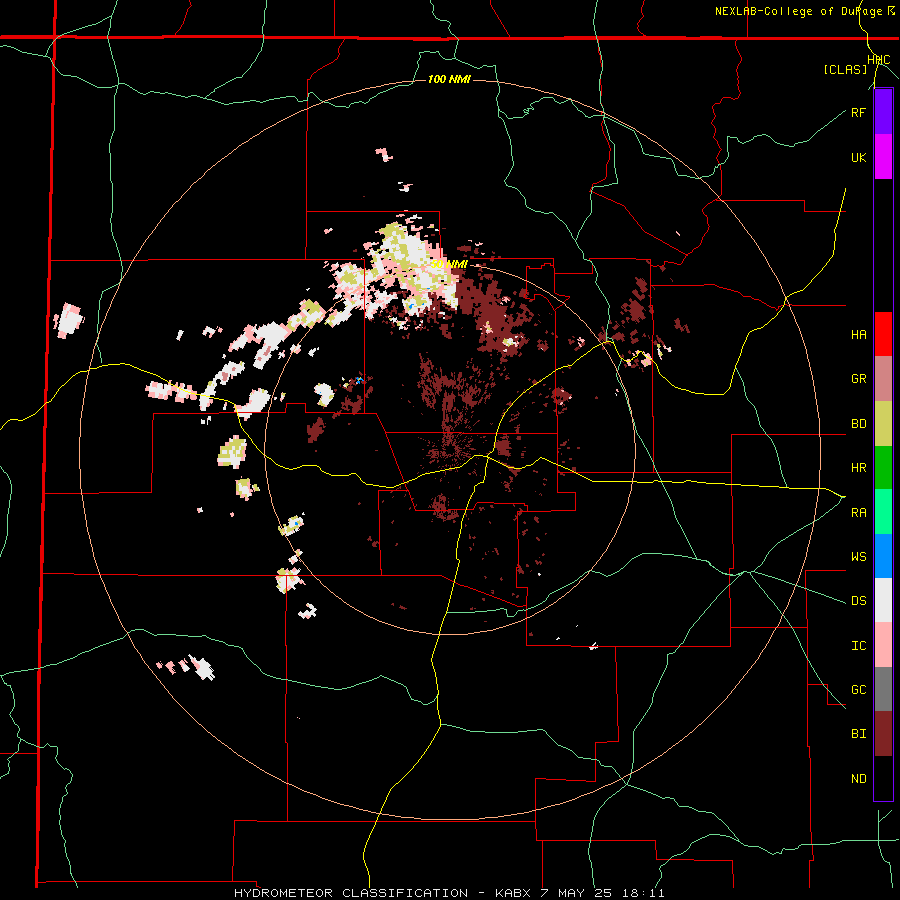The image size is (900, 900).
Task: Click the ND legend label
Action: (858, 779)
